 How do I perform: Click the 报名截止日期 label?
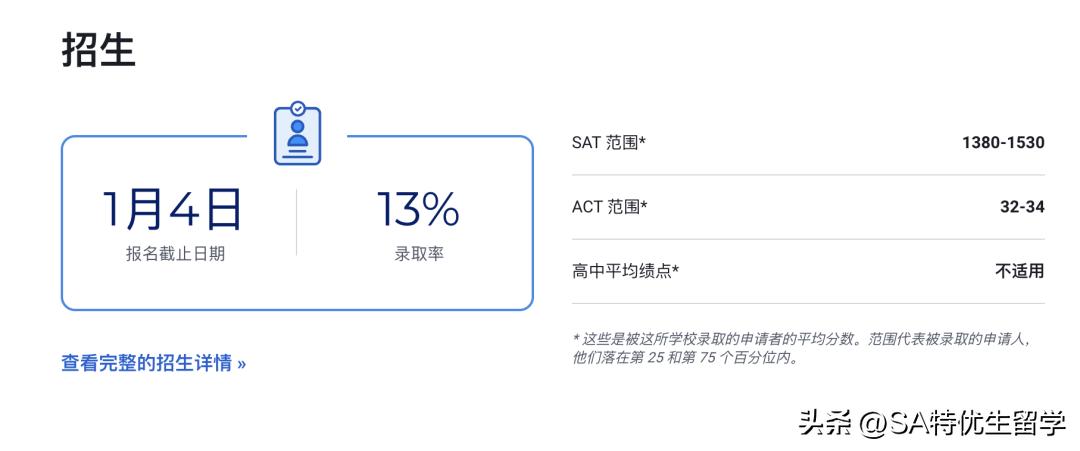click(x=175, y=254)
